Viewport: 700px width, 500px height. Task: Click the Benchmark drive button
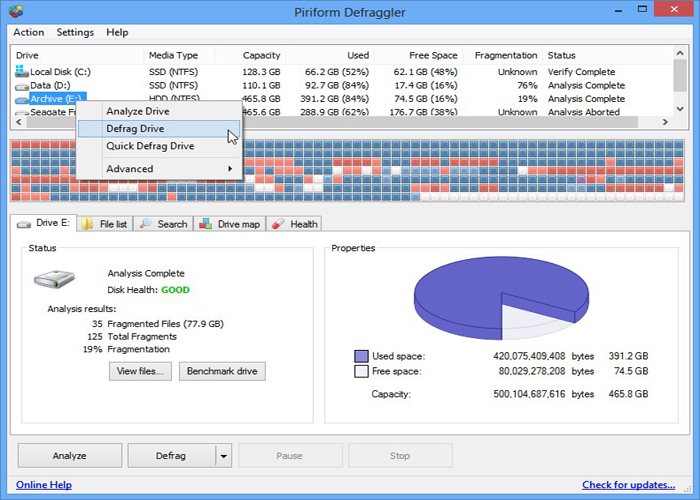click(222, 371)
